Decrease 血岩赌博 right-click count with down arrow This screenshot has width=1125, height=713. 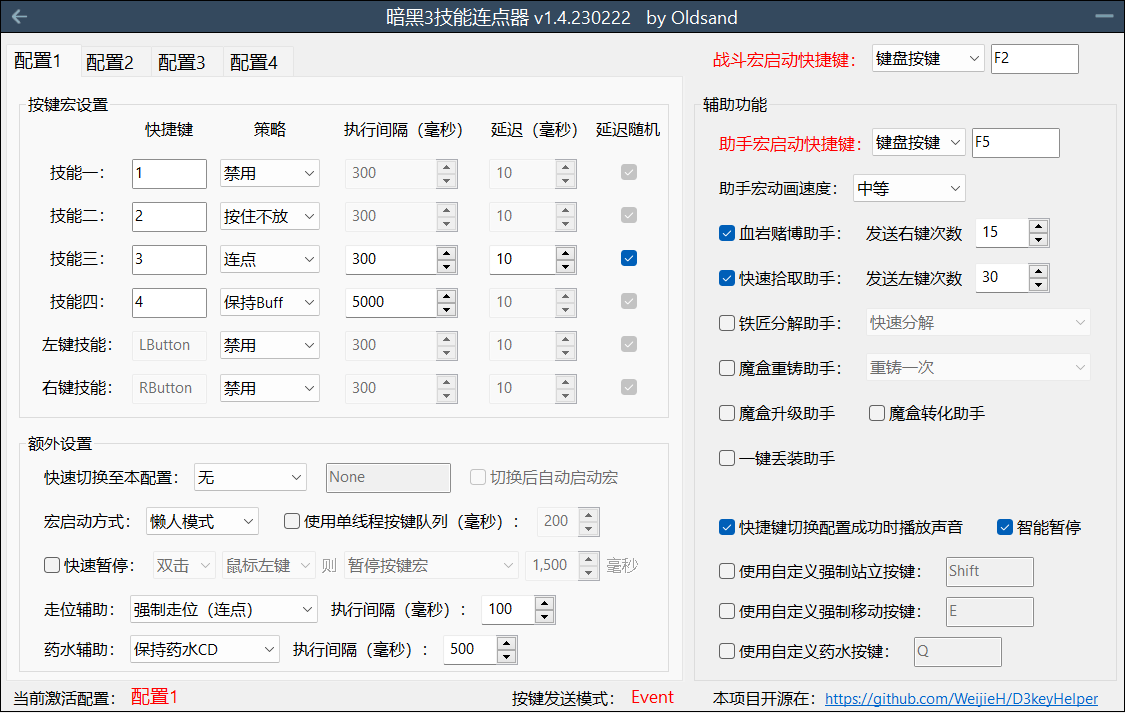tap(1038, 240)
